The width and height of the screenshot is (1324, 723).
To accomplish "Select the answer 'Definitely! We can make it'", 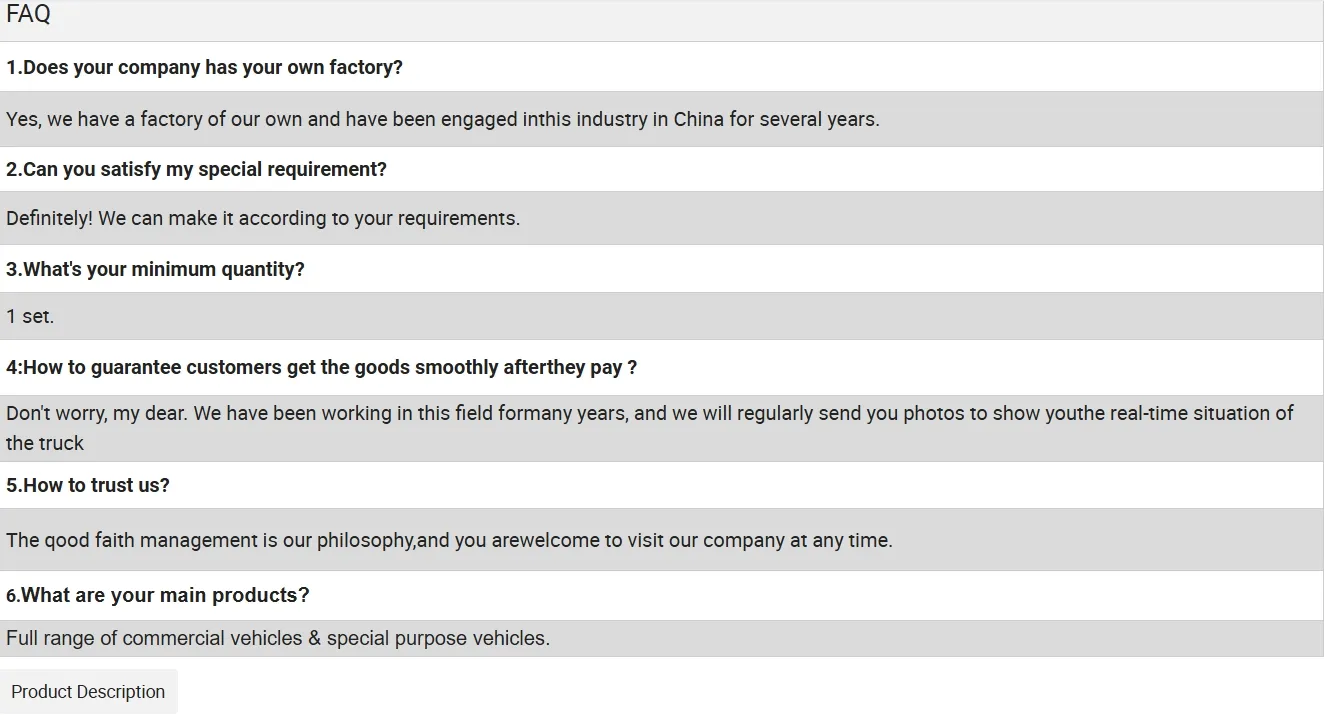I will point(263,218).
